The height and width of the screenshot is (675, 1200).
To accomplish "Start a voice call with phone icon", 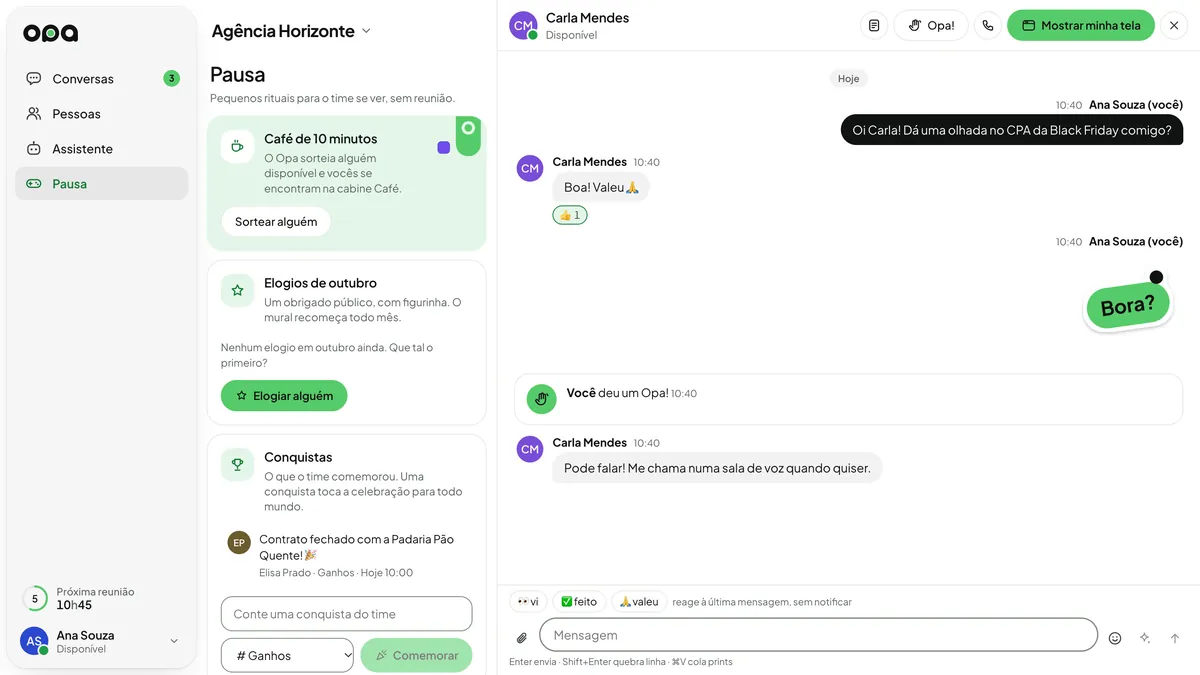I will pyautogui.click(x=988, y=26).
